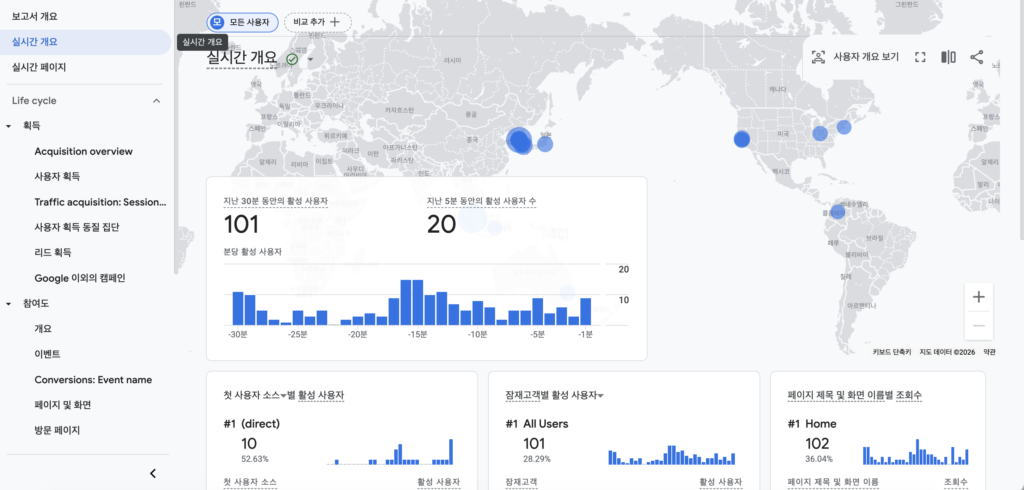Image resolution: width=1024 pixels, height=490 pixels.
Task: Open dropdown arrow next to report title
Action: click(310, 59)
